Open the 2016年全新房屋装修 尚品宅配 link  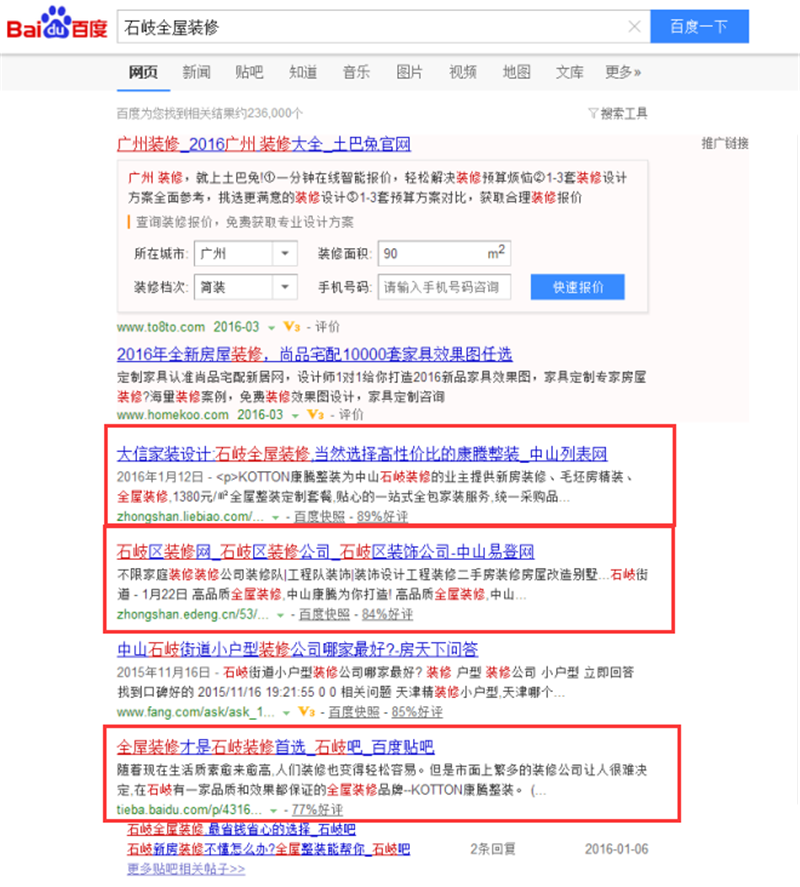[x=315, y=355]
